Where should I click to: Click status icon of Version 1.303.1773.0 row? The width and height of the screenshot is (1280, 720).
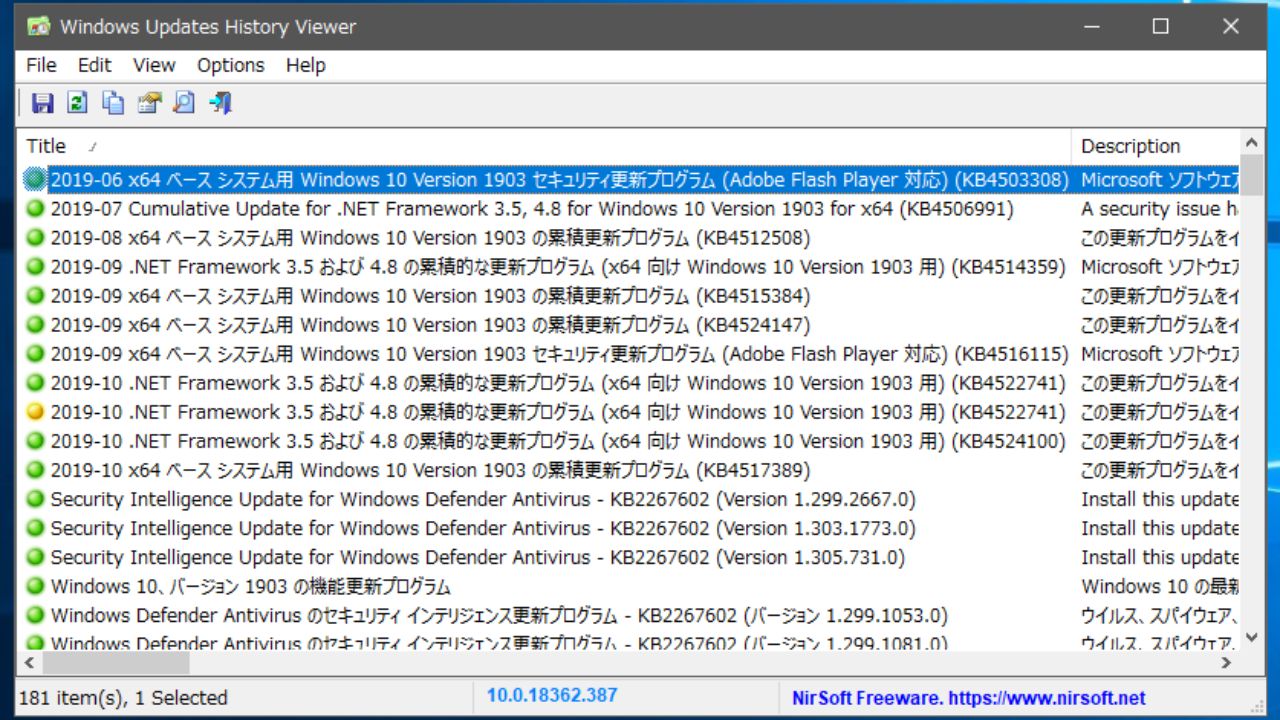click(x=36, y=528)
